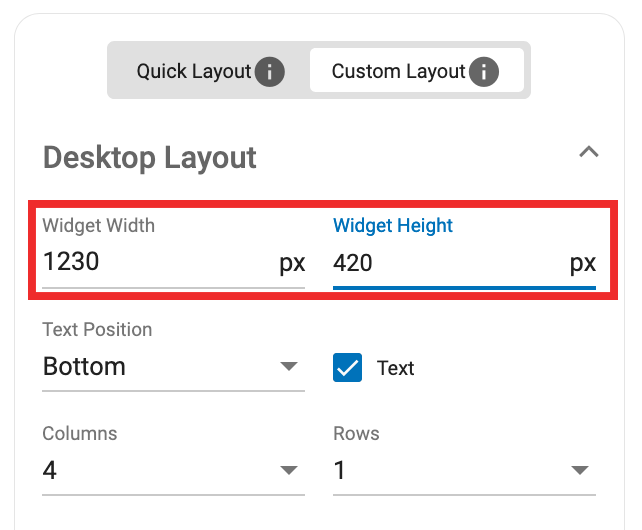
Task: Switch to the Quick Layout tab
Action: (194, 72)
